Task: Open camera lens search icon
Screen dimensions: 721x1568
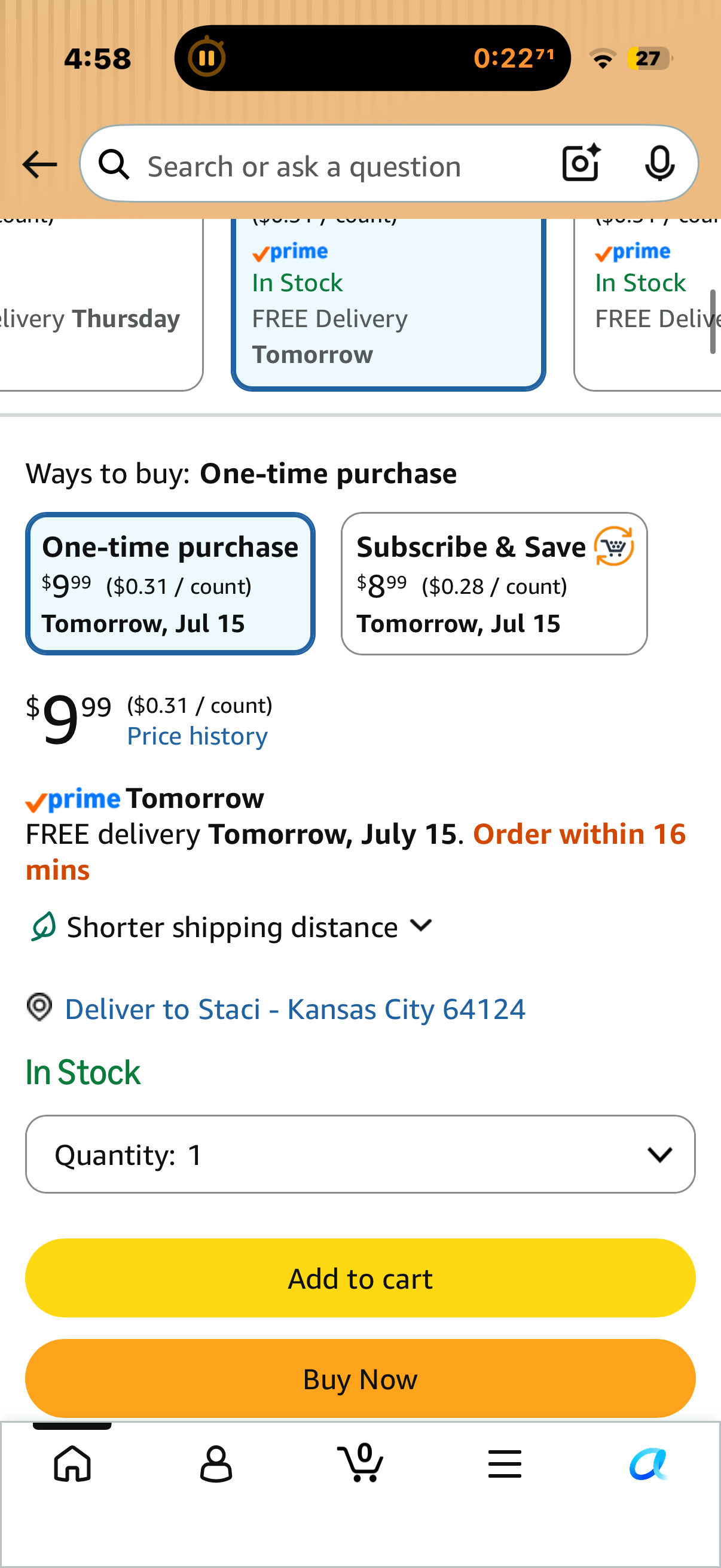Action: 581,163
